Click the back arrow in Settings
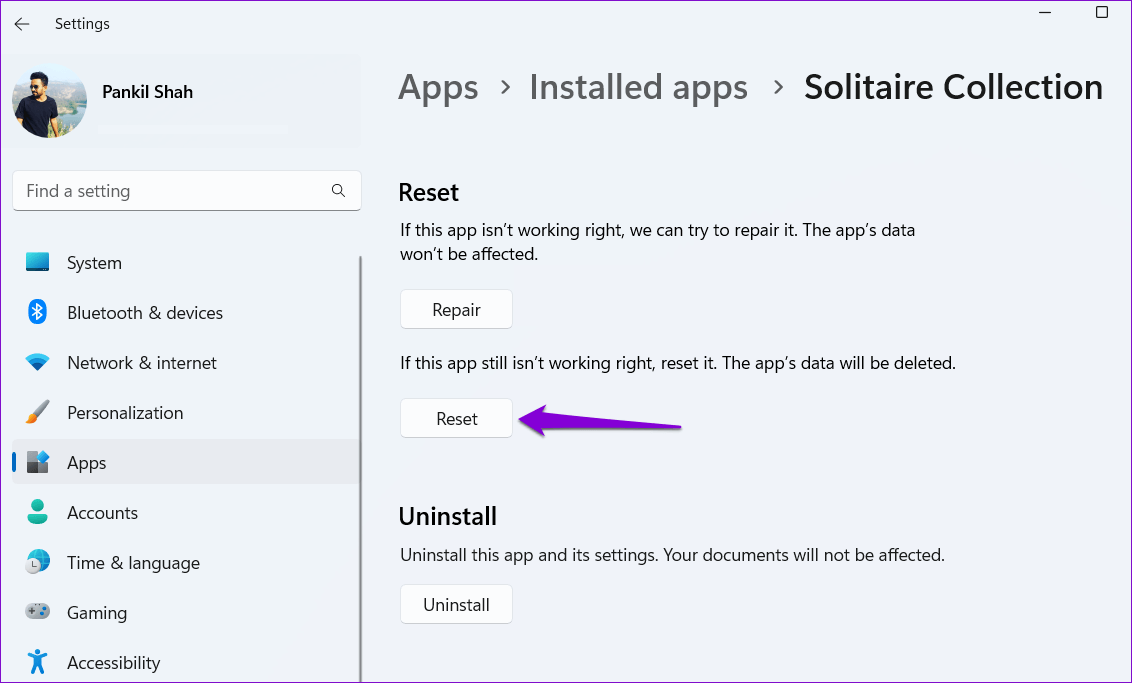This screenshot has height=683, width=1132. click(x=22, y=24)
